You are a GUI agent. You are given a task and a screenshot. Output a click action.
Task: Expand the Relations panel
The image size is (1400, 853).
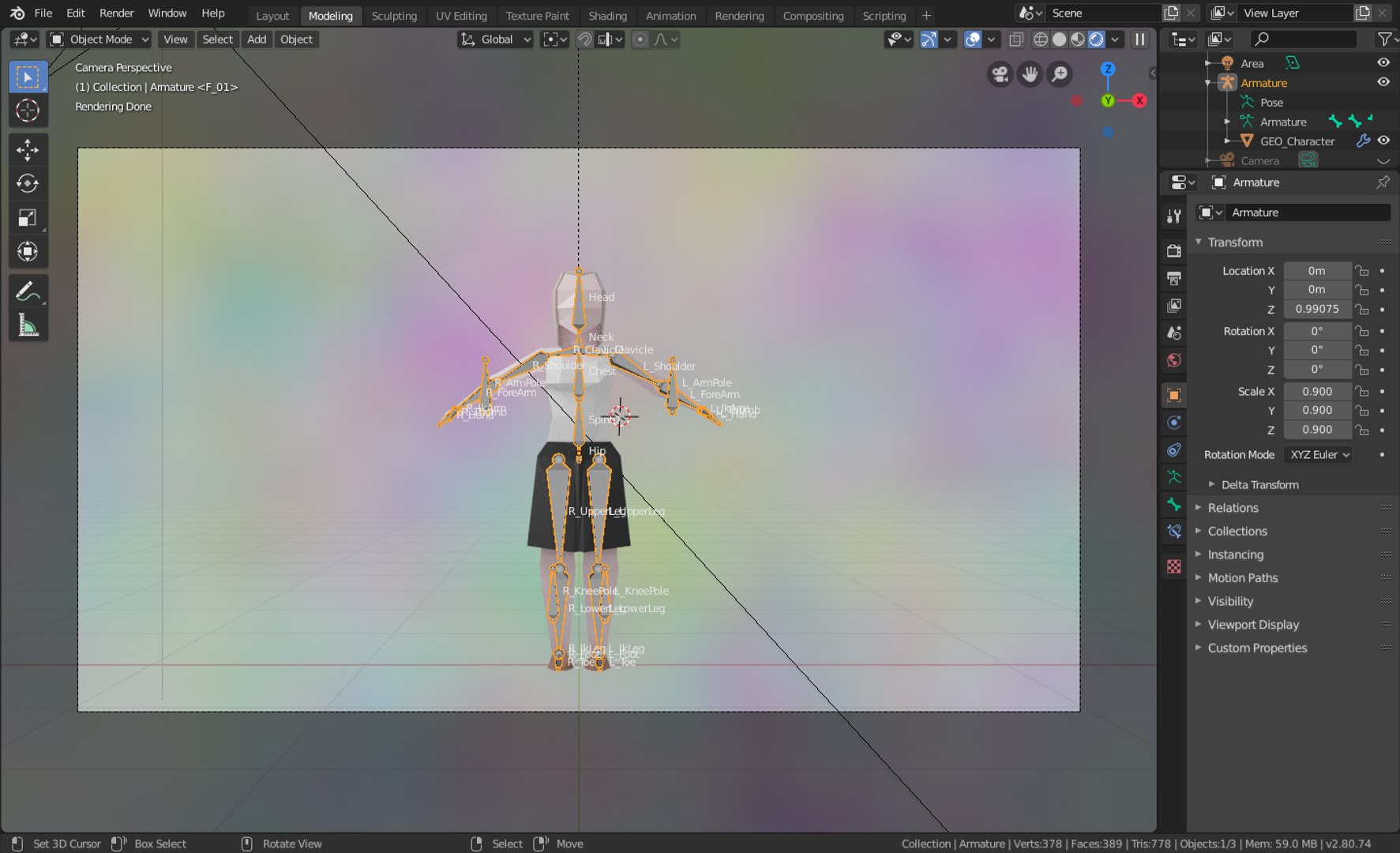[1233, 508]
